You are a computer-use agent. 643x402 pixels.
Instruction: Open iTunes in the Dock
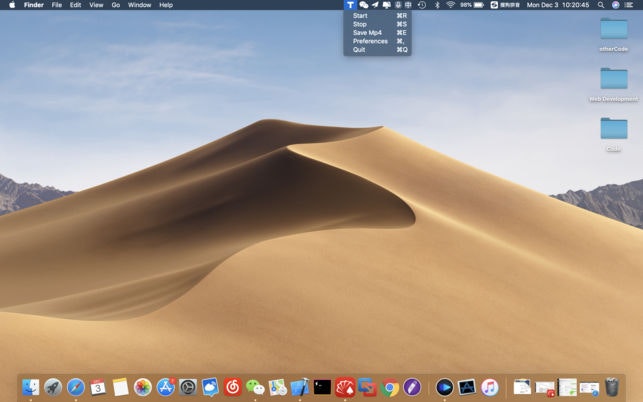click(x=489, y=387)
